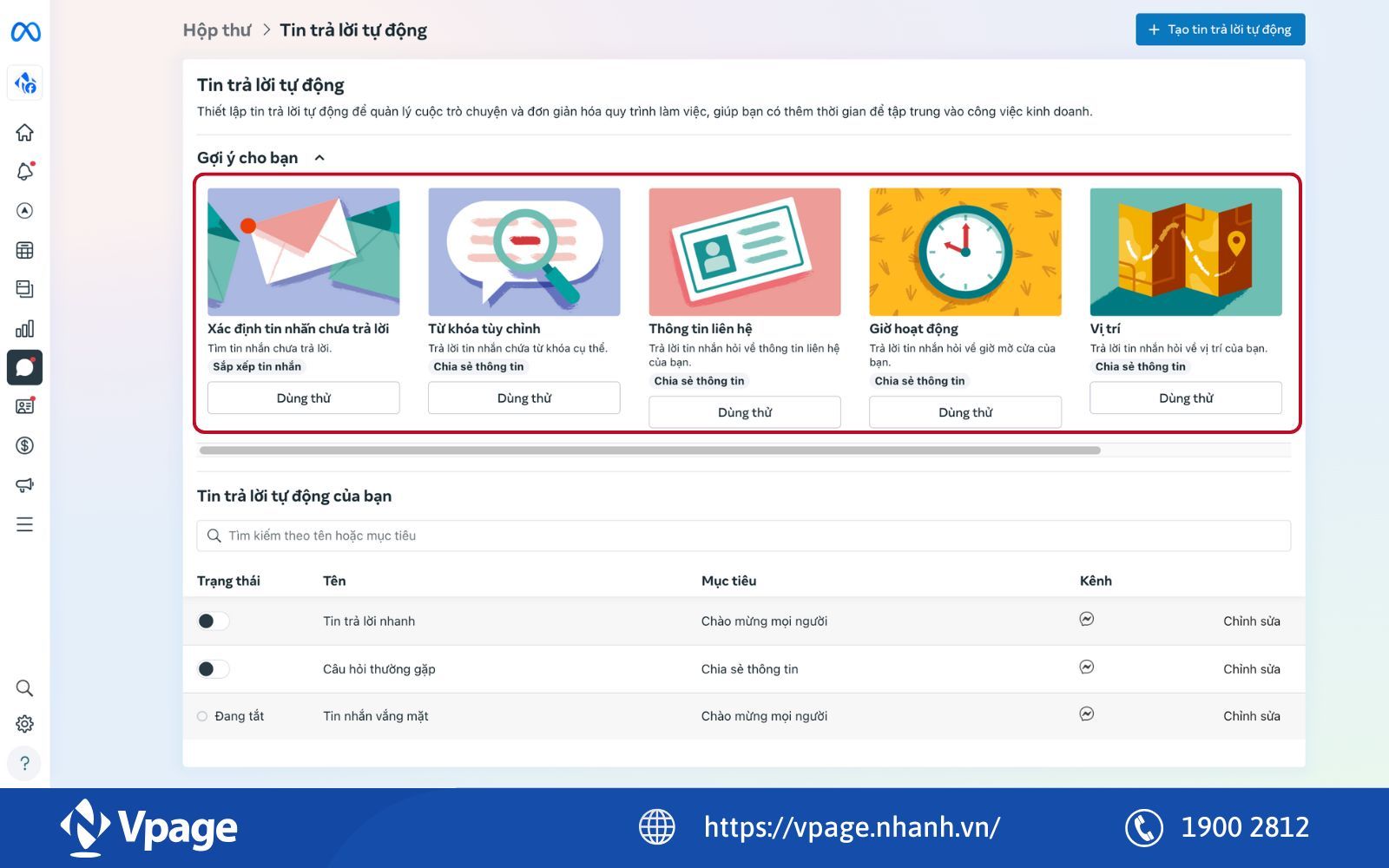Open the Content posts icon
This screenshot has height=868, width=1389.
pyautogui.click(x=24, y=289)
